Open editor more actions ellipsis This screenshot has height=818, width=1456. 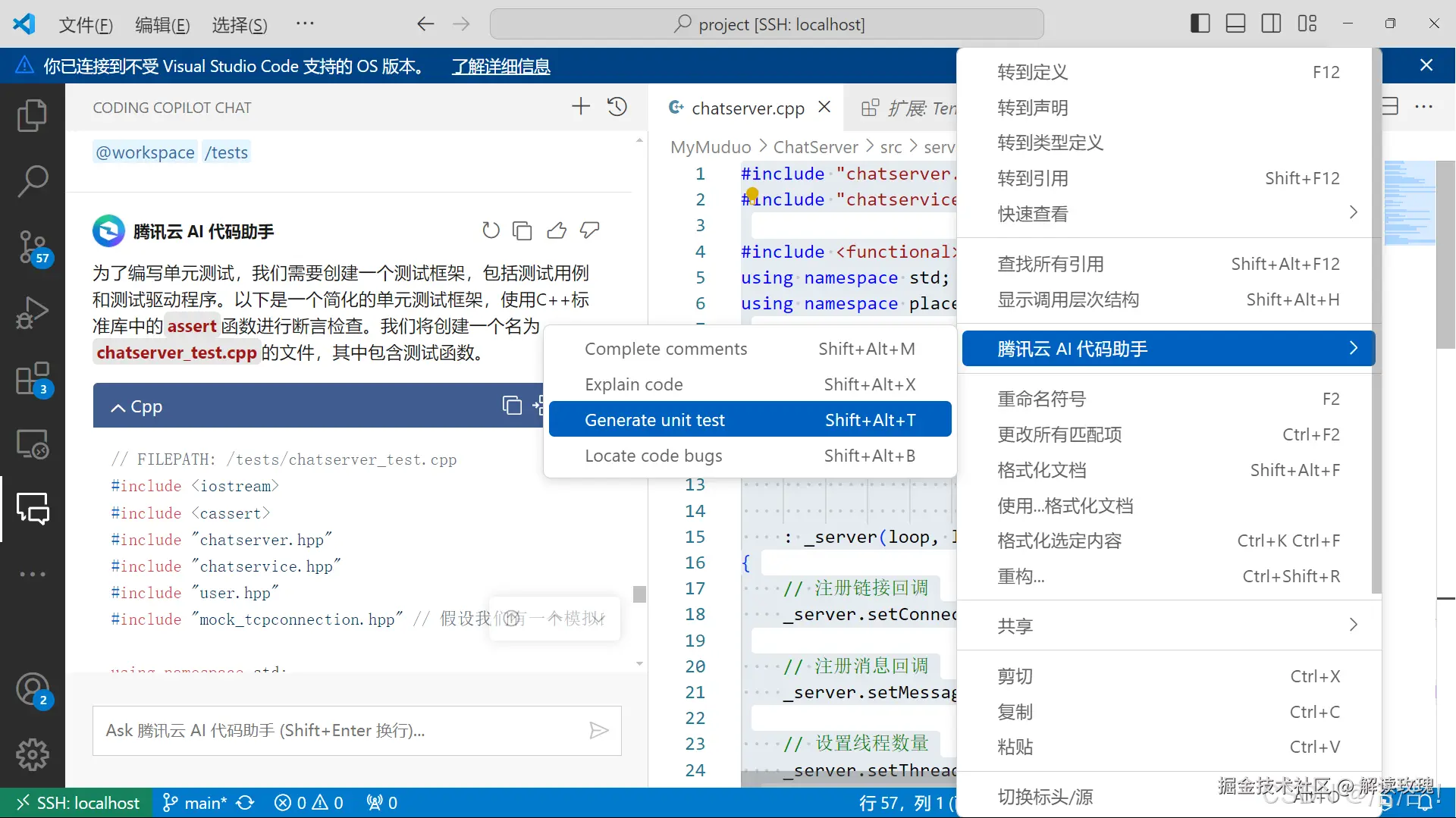(x=1424, y=107)
